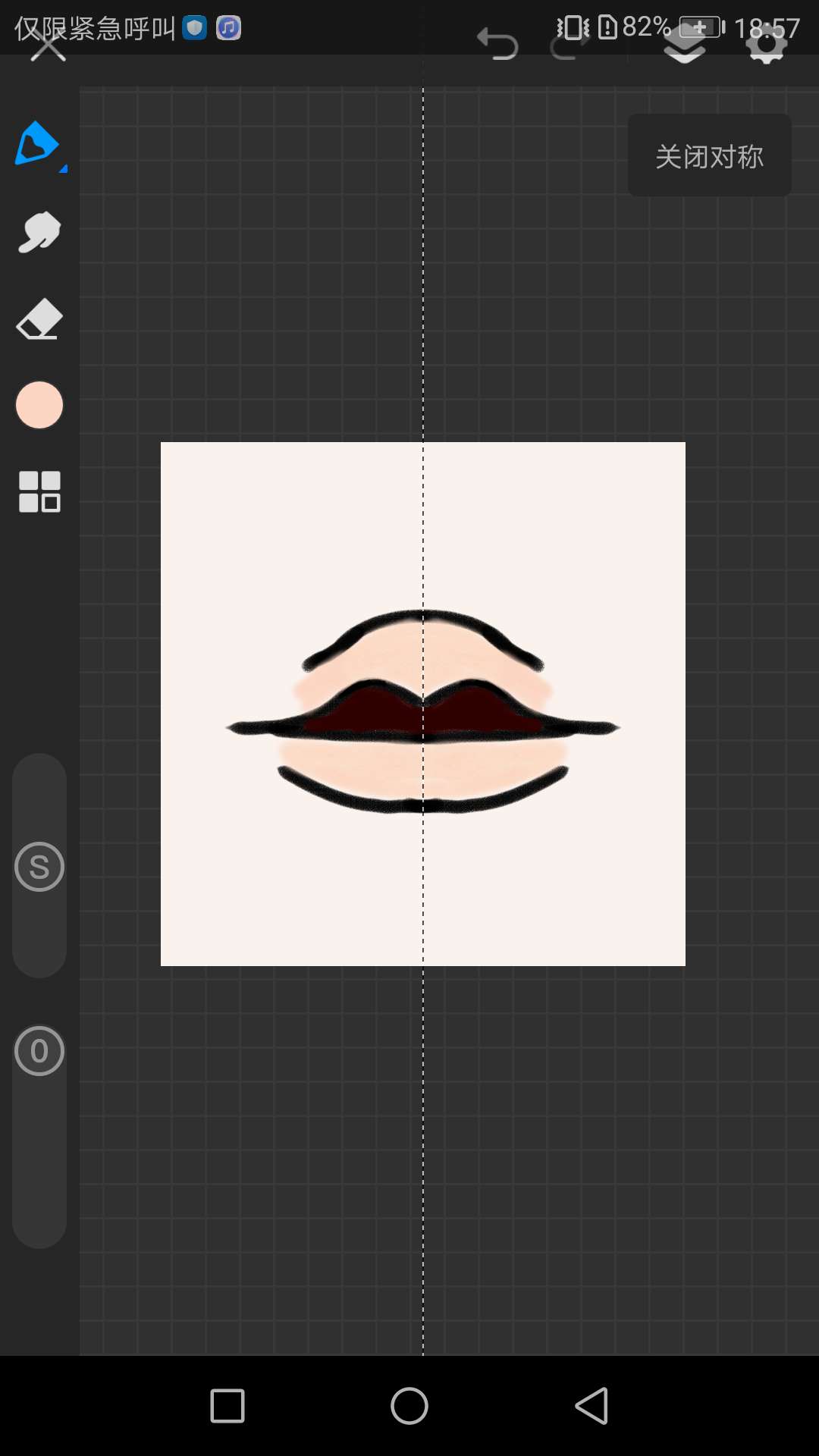Switch to the eraser tool
This screenshot has height=1456, width=819.
point(39,319)
